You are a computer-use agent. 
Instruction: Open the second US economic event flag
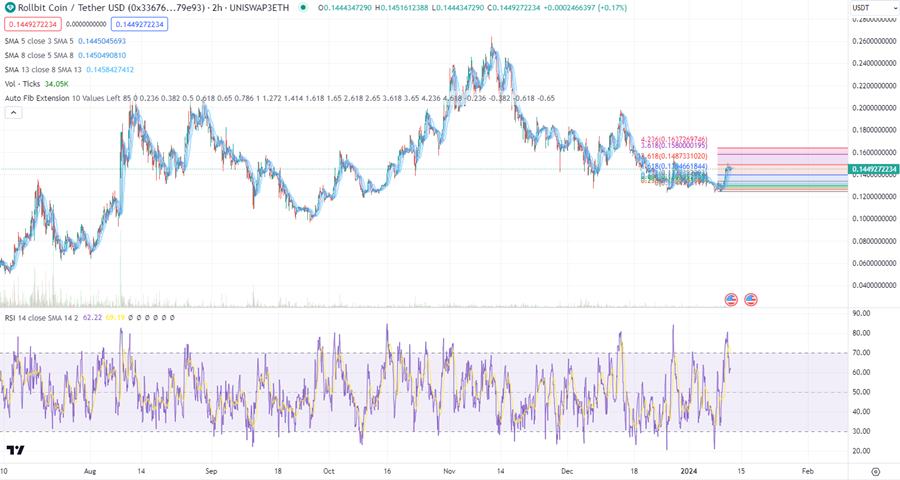[751, 299]
